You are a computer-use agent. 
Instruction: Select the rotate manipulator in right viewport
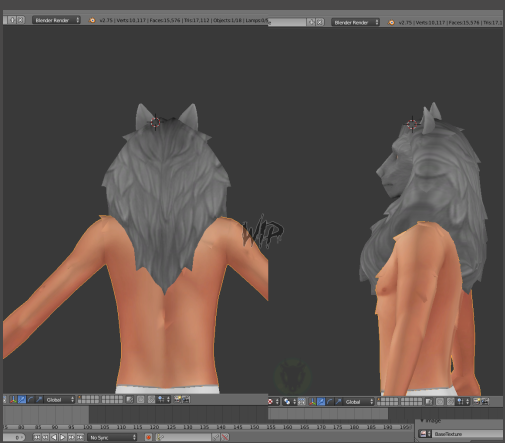(330, 402)
